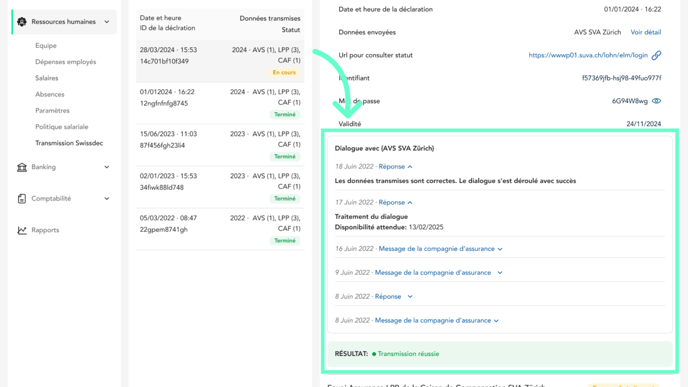
Task: Click the Ressources humaines people icon
Action: pyautogui.click(x=22, y=22)
